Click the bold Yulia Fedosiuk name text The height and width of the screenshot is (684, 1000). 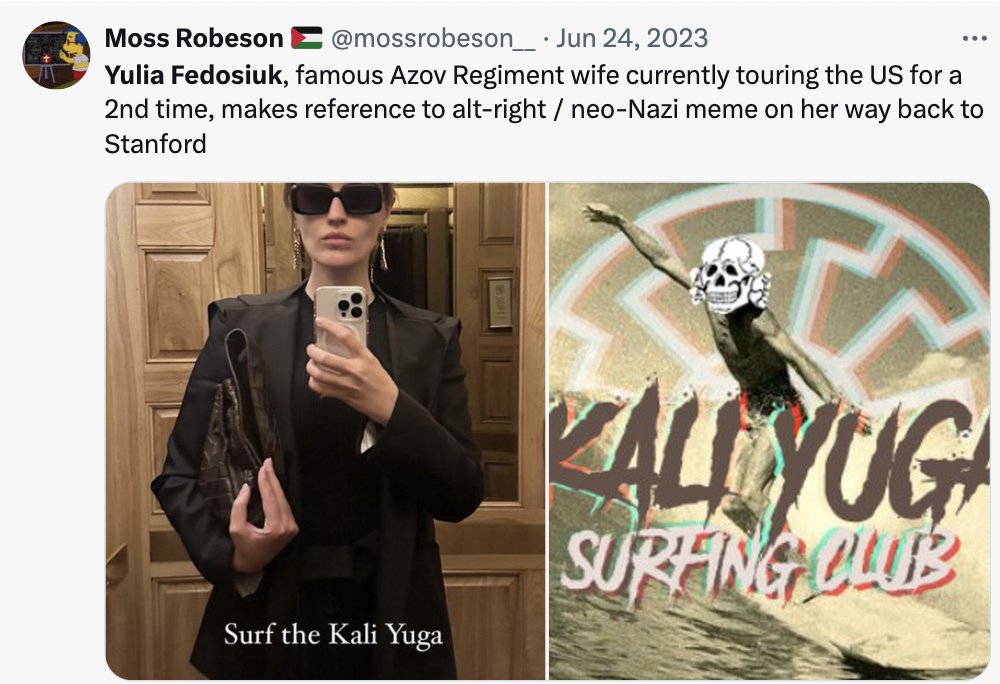pos(193,75)
